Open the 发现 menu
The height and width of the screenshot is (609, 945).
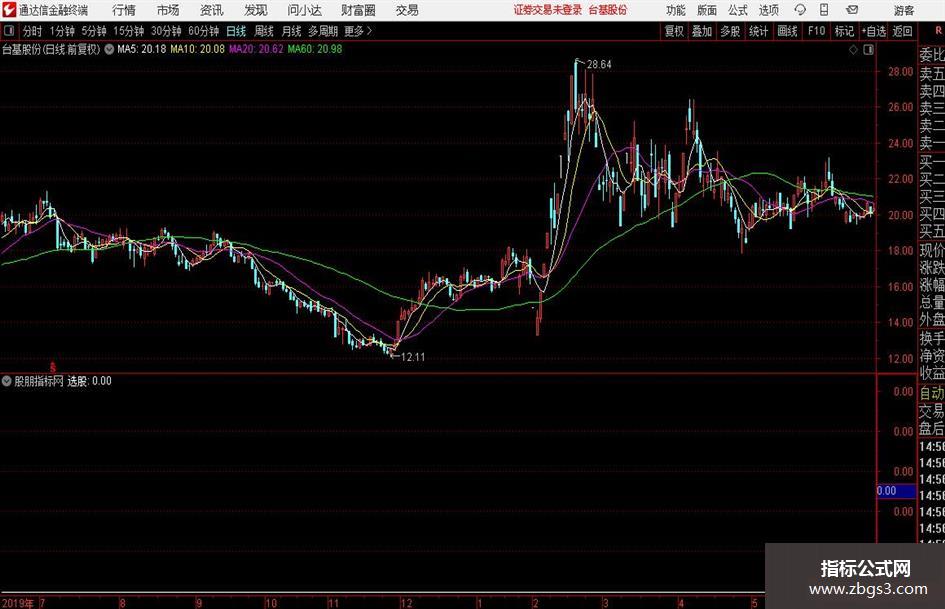[256, 10]
